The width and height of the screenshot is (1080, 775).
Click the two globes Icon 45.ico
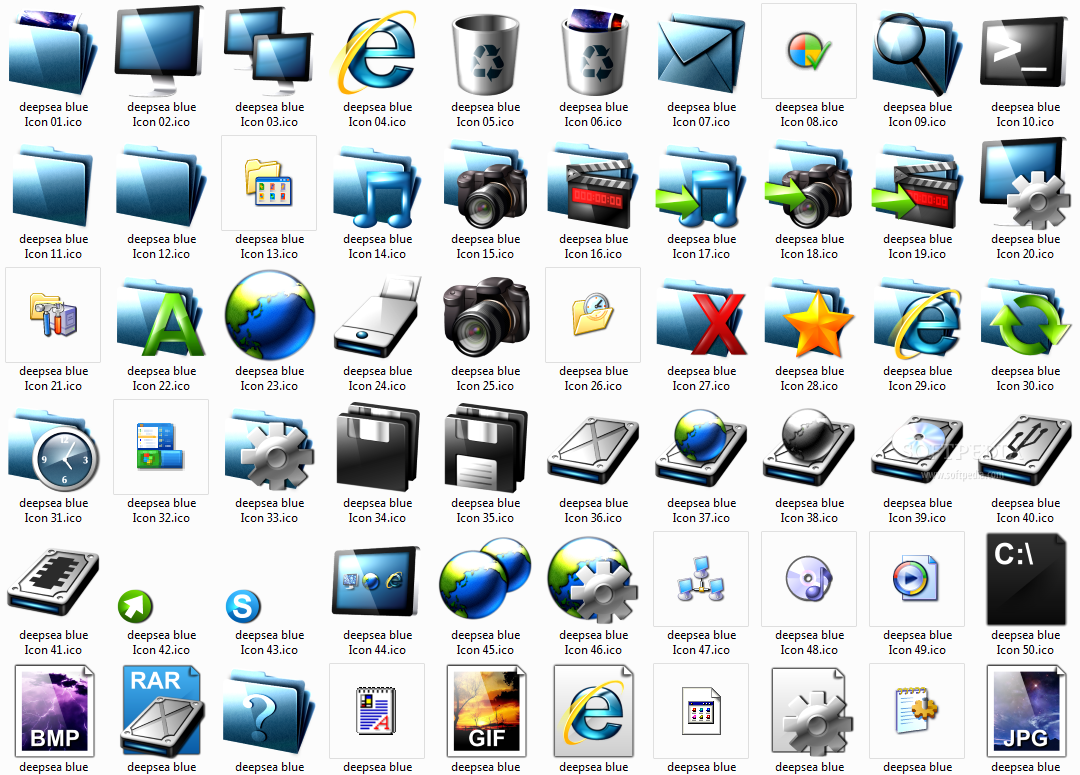pos(485,579)
